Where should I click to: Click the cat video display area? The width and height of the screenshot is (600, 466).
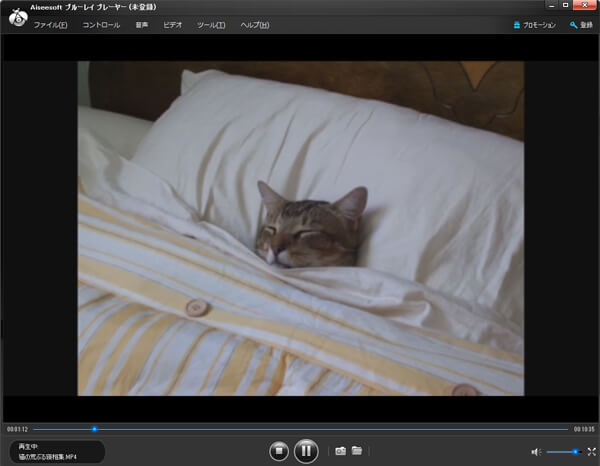click(300, 228)
